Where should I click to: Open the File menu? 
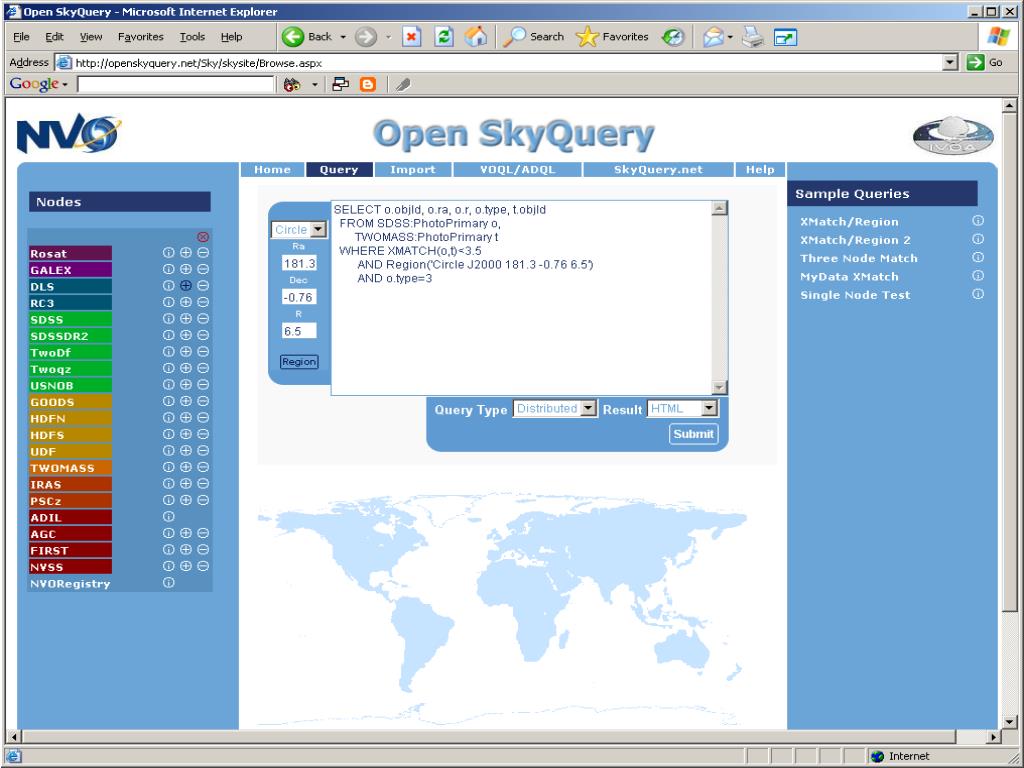(21, 37)
